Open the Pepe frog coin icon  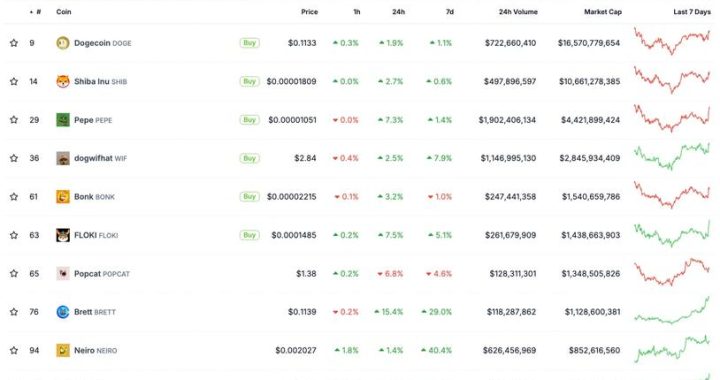[x=63, y=120]
